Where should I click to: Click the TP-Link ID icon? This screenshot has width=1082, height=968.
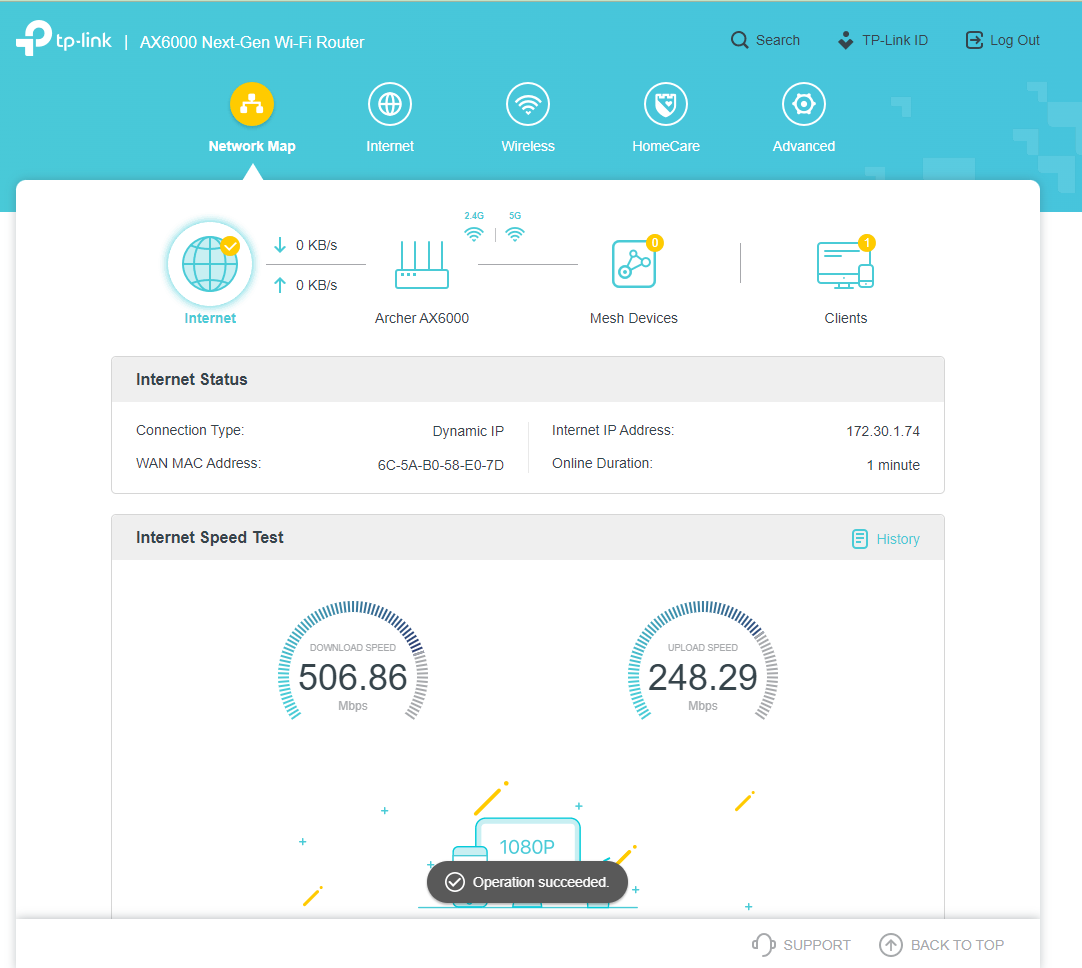coord(845,40)
